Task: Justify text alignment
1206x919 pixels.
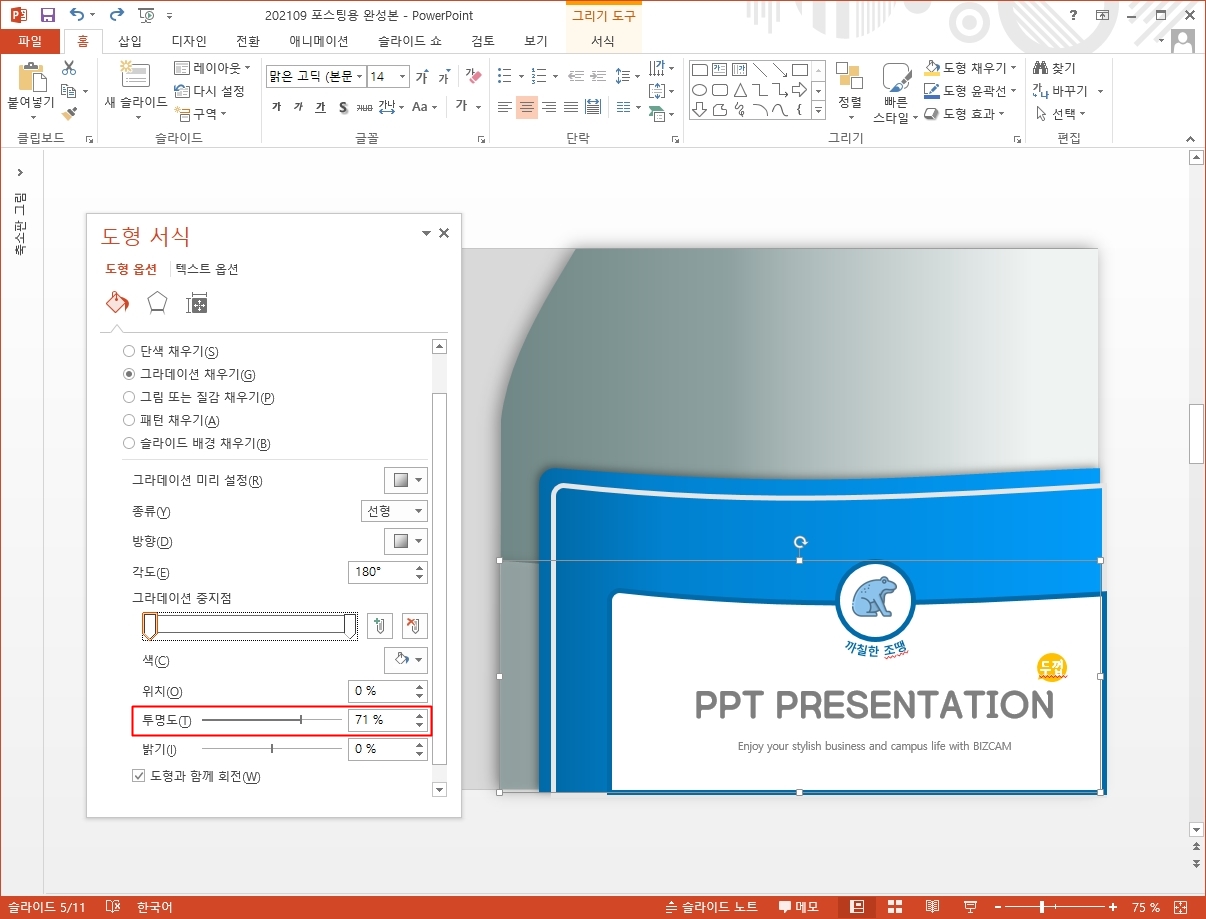Action: 571,107
